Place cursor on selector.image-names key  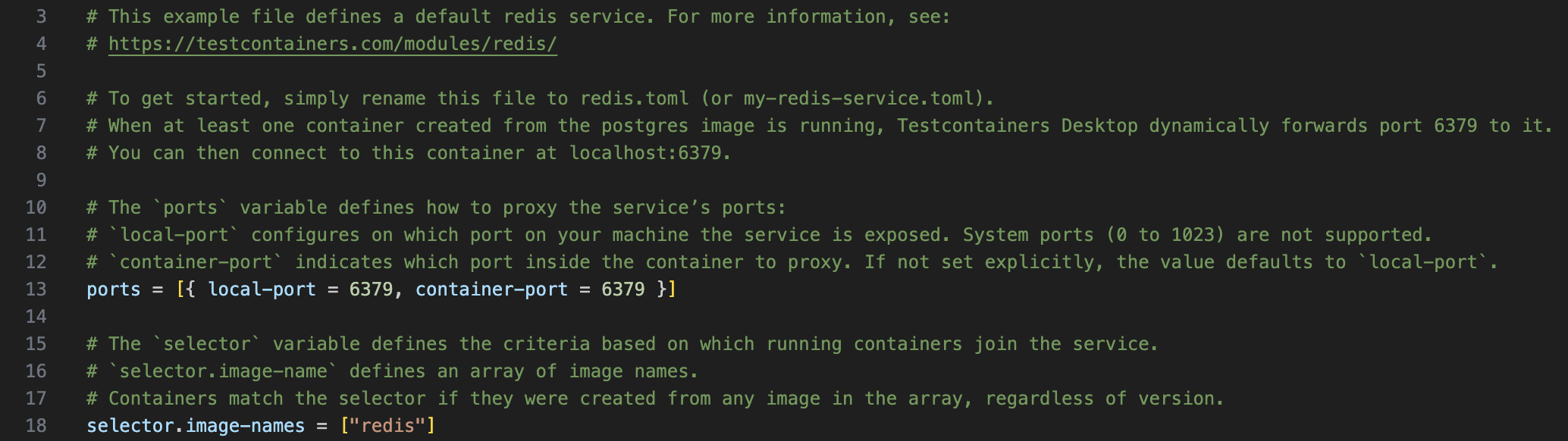pyautogui.click(x=196, y=426)
